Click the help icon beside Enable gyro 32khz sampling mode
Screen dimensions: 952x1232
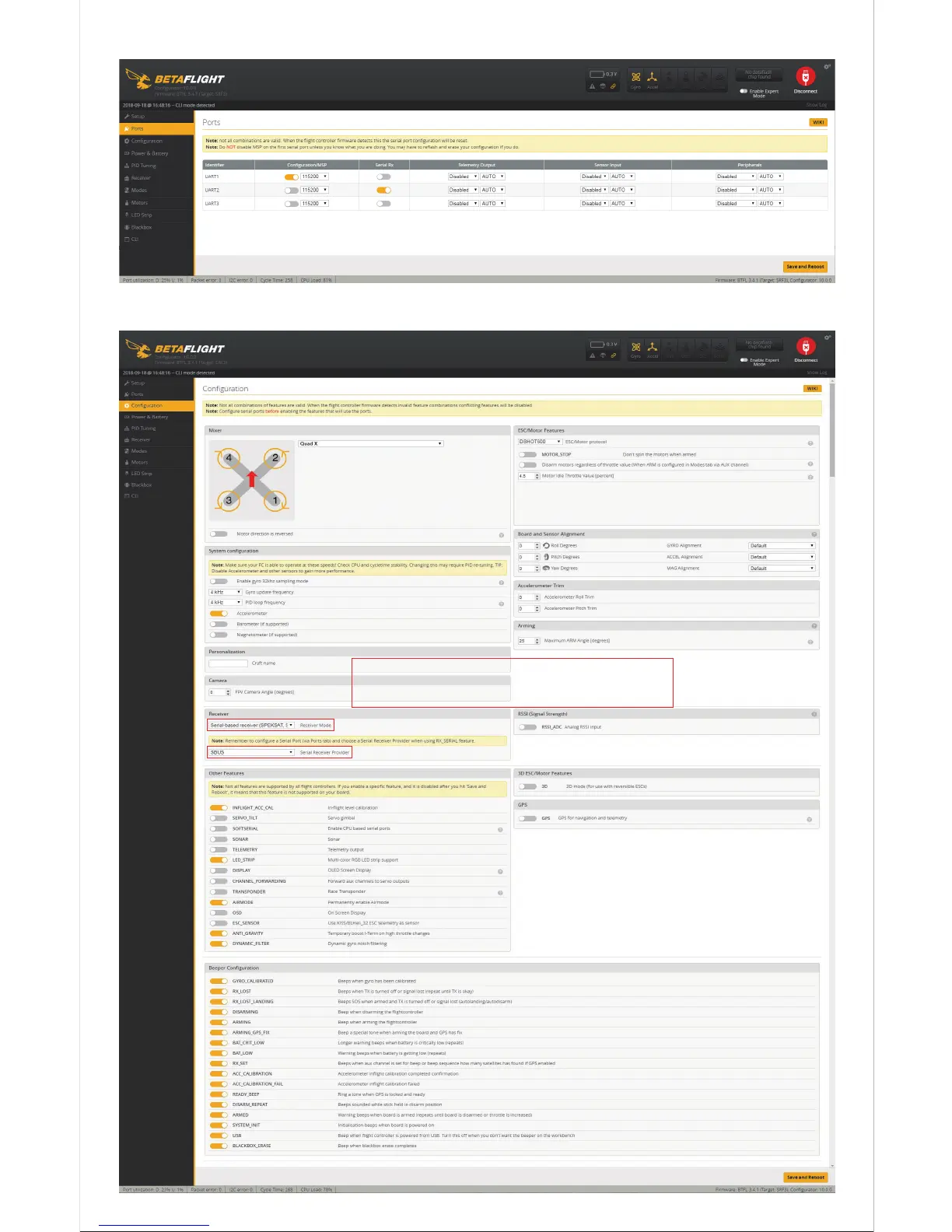(x=501, y=582)
